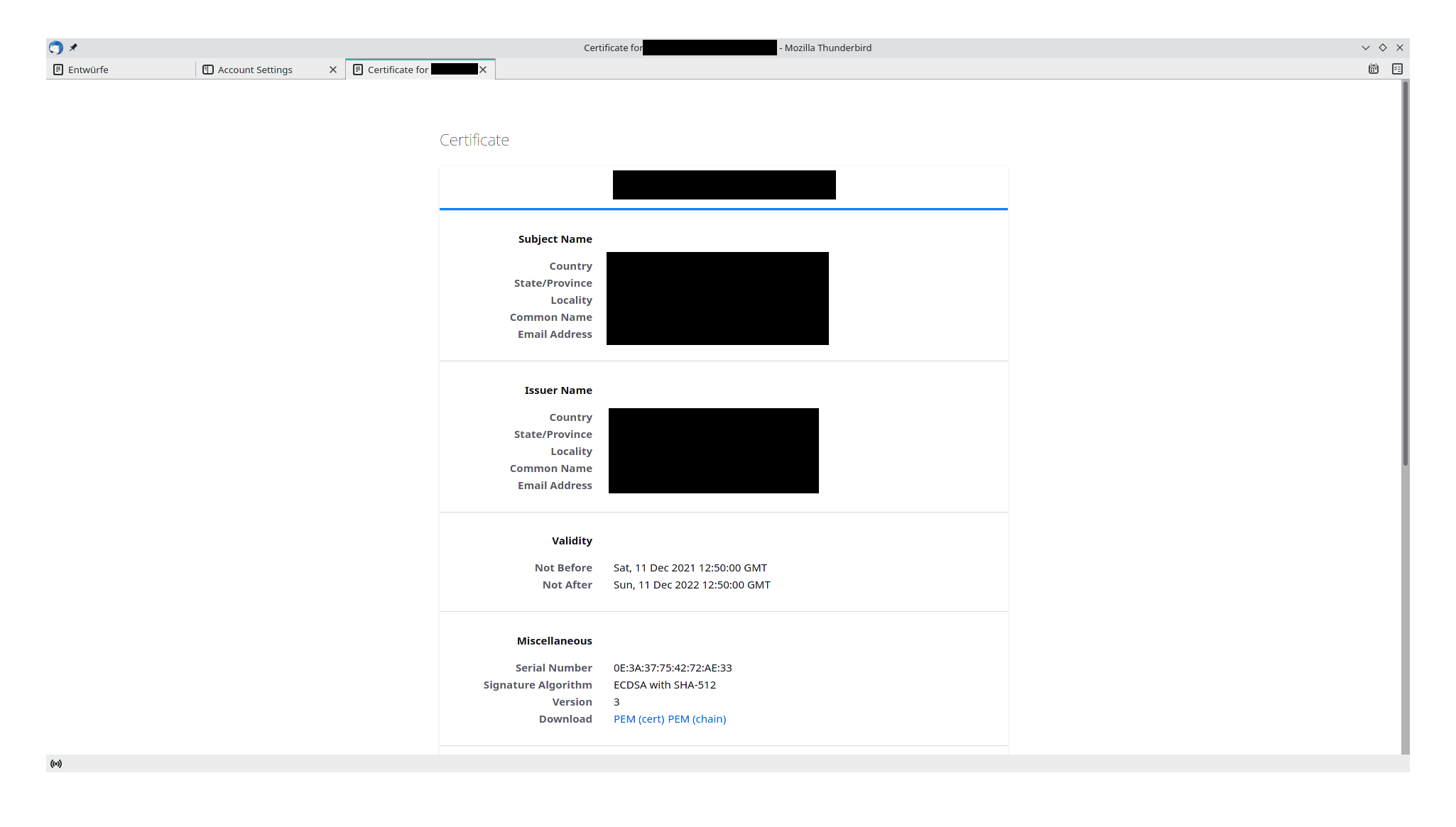This screenshot has height=827, width=1456.
Task: Click the pin icon in title bar
Action: click(73, 48)
